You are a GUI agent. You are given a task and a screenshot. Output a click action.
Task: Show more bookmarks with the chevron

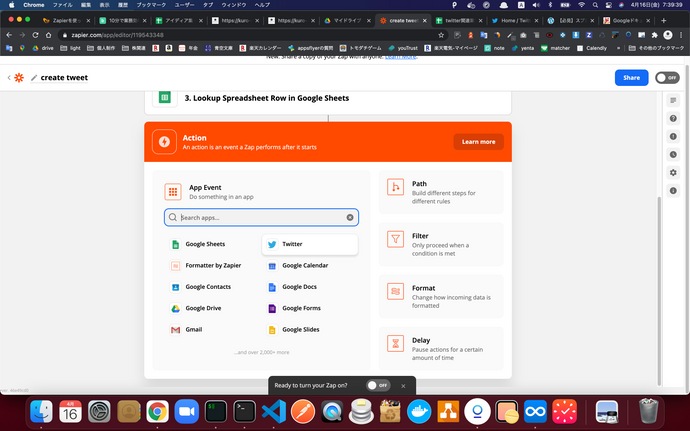click(618, 48)
